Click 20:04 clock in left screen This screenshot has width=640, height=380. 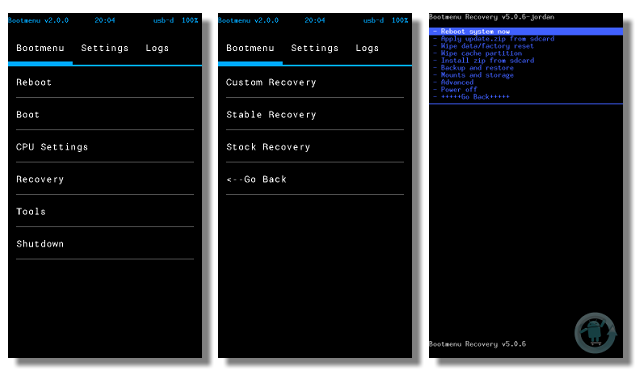pos(105,20)
